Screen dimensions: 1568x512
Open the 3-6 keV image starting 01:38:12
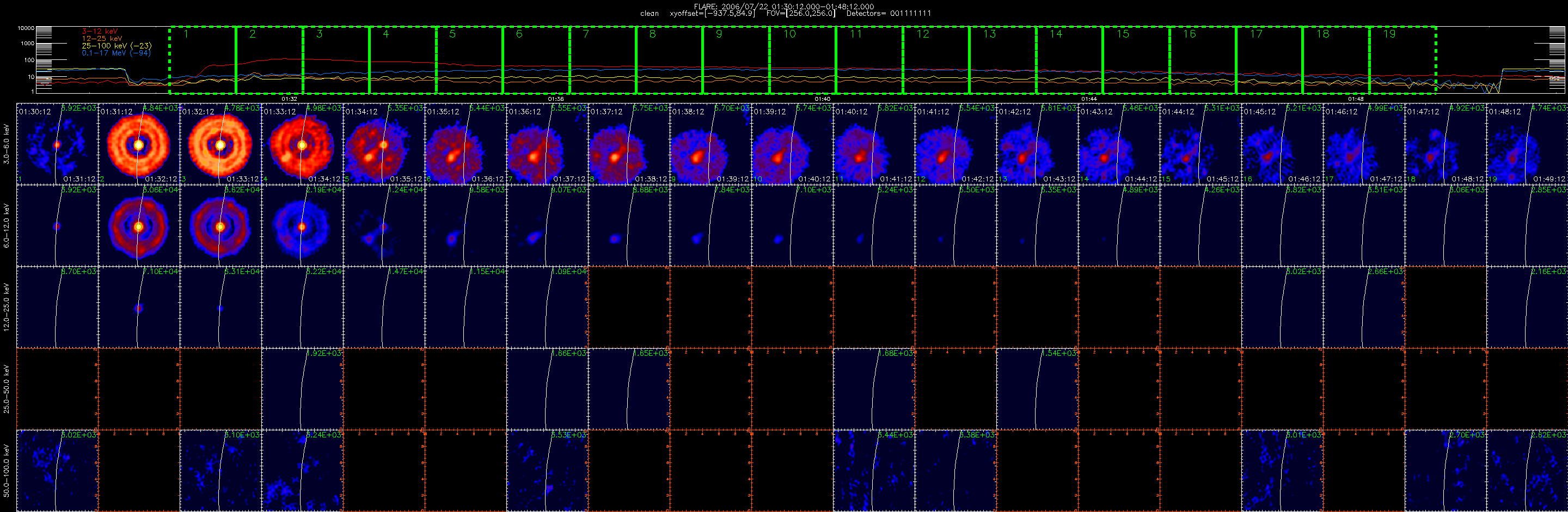(x=710, y=144)
